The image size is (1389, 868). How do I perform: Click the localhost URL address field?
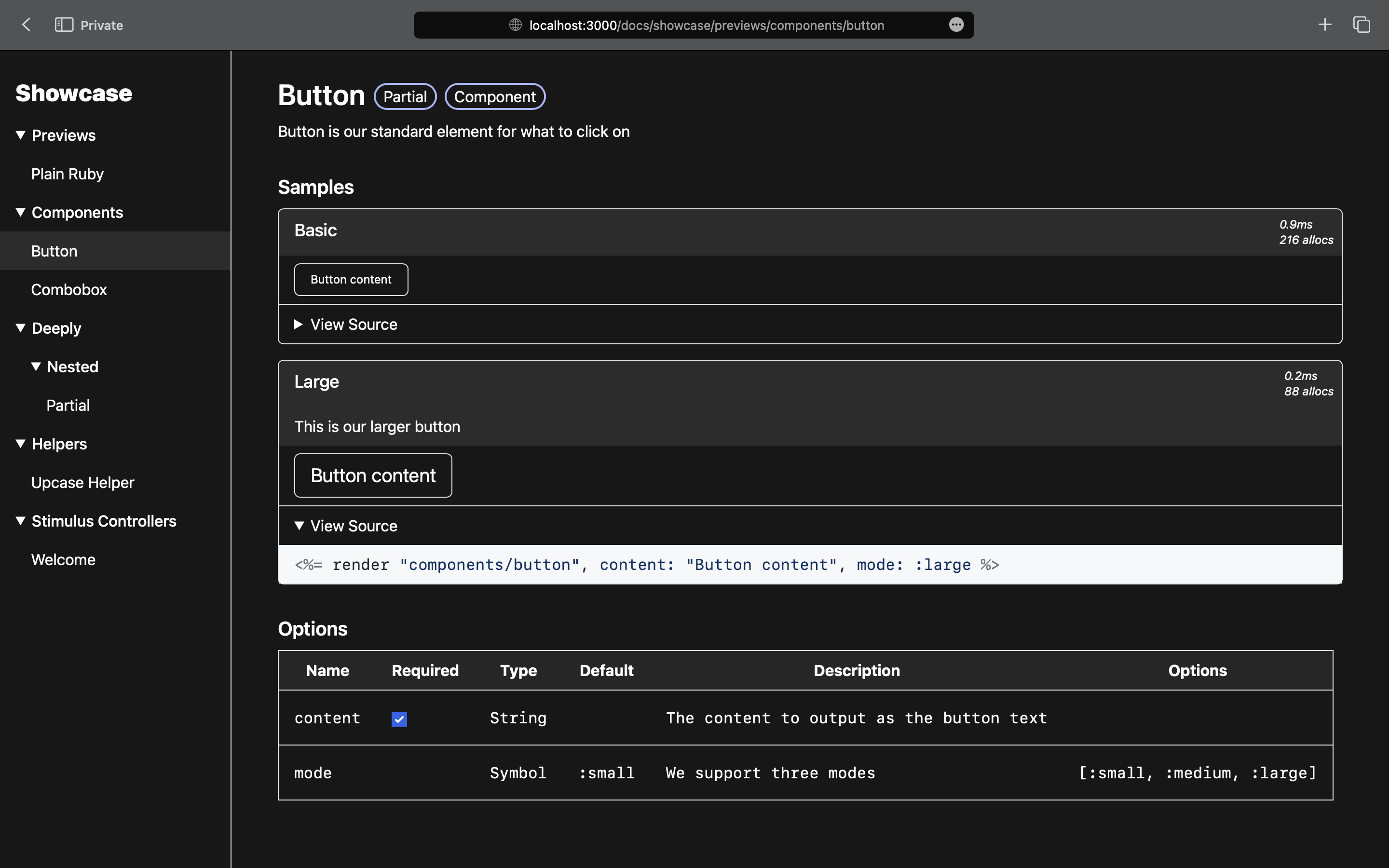coord(706,25)
